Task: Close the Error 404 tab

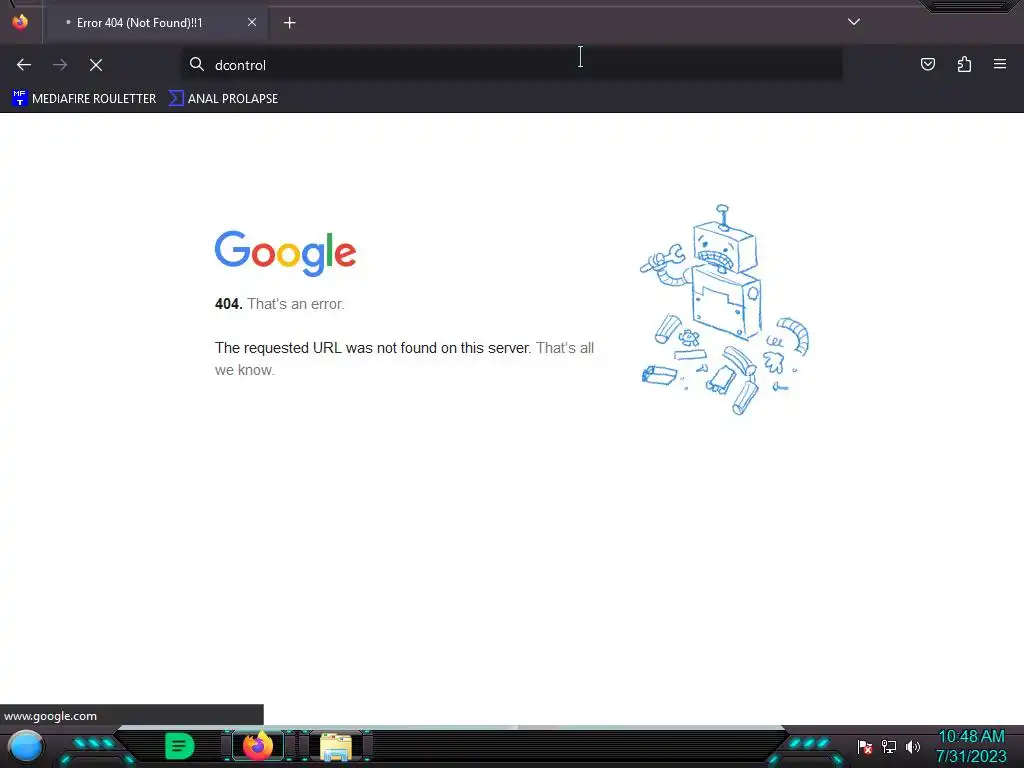Action: [x=251, y=22]
